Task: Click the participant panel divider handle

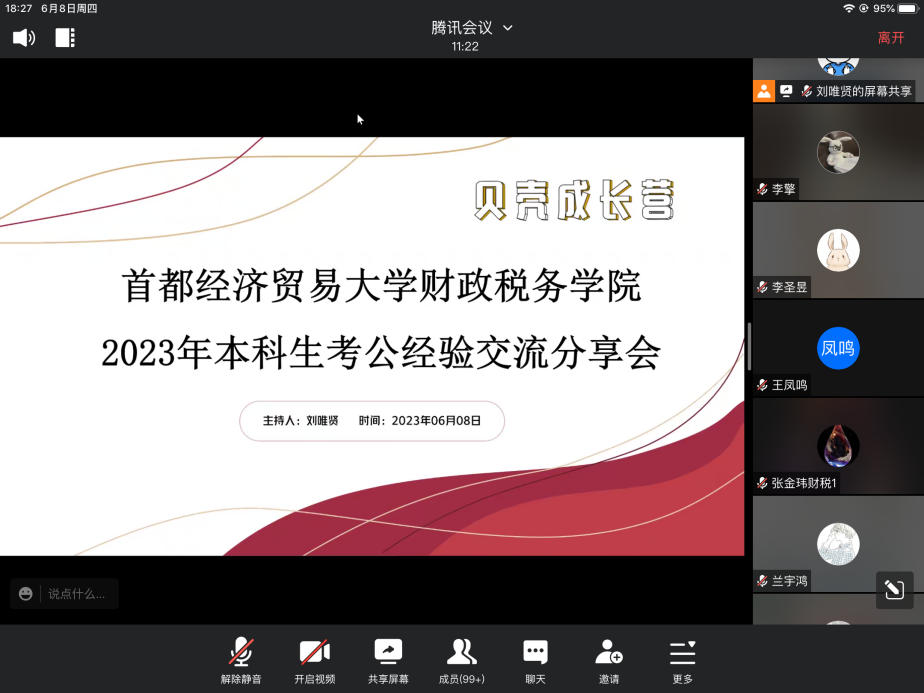Action: click(x=748, y=346)
